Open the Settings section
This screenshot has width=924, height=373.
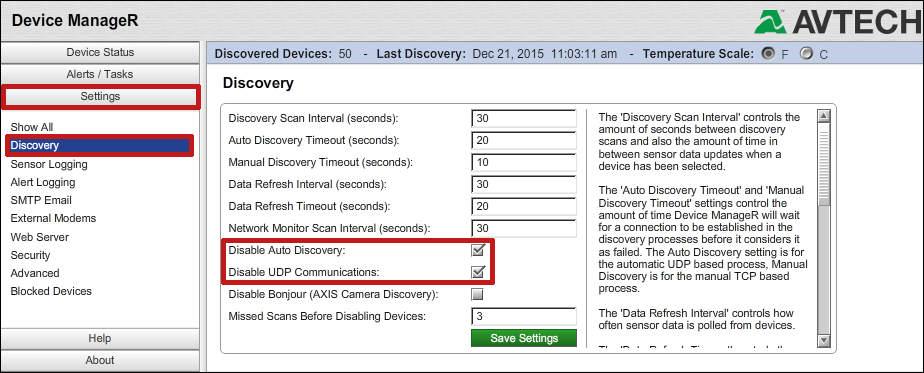(x=100, y=96)
